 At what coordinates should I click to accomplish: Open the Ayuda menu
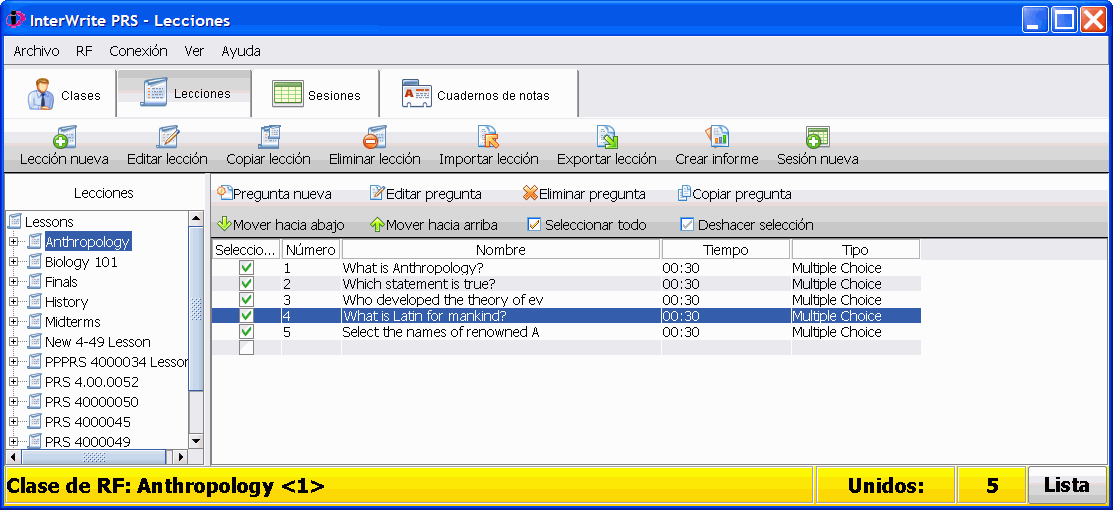pyautogui.click(x=241, y=51)
